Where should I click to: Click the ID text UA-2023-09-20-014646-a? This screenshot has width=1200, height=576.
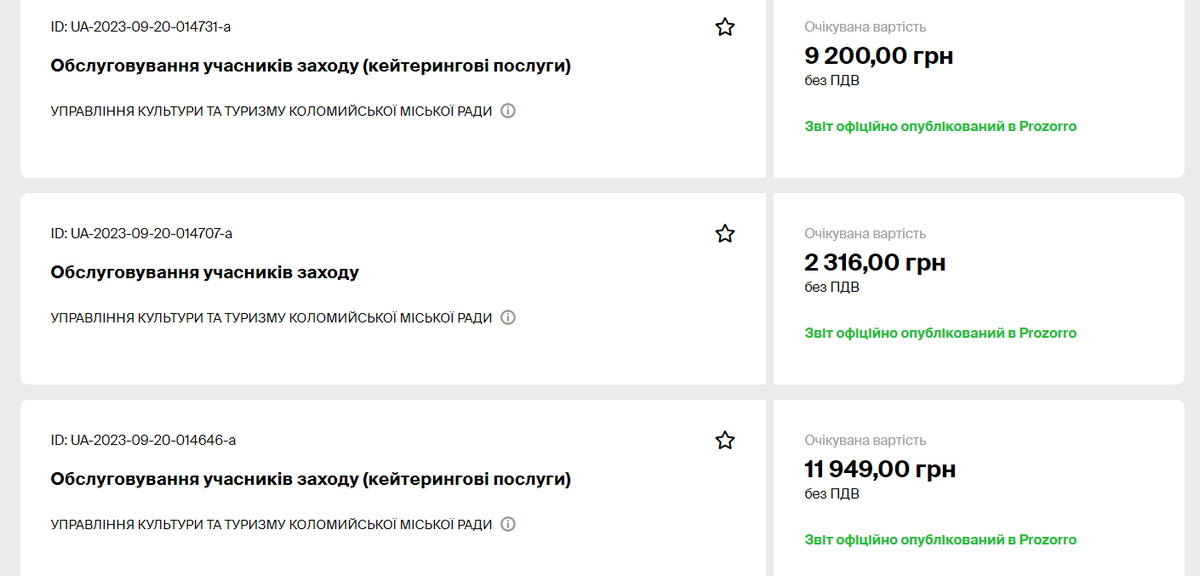(x=143, y=440)
